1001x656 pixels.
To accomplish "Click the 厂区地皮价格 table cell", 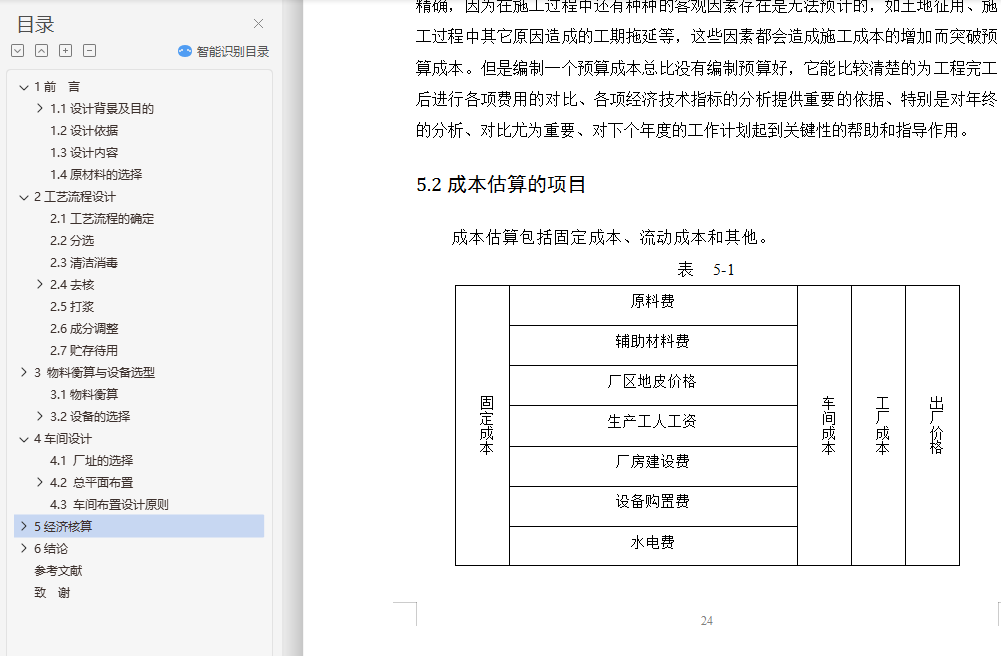I will 653,385.
